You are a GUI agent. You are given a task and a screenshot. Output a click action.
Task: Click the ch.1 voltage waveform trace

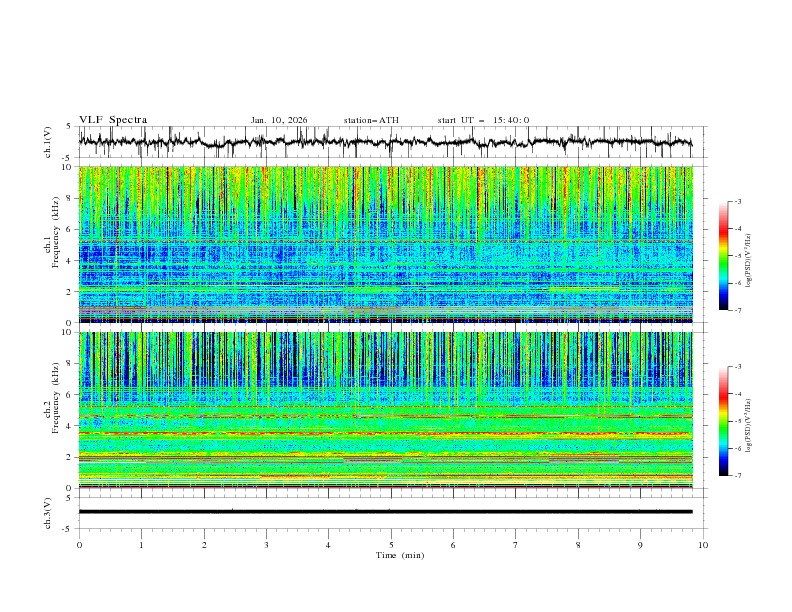[385, 142]
